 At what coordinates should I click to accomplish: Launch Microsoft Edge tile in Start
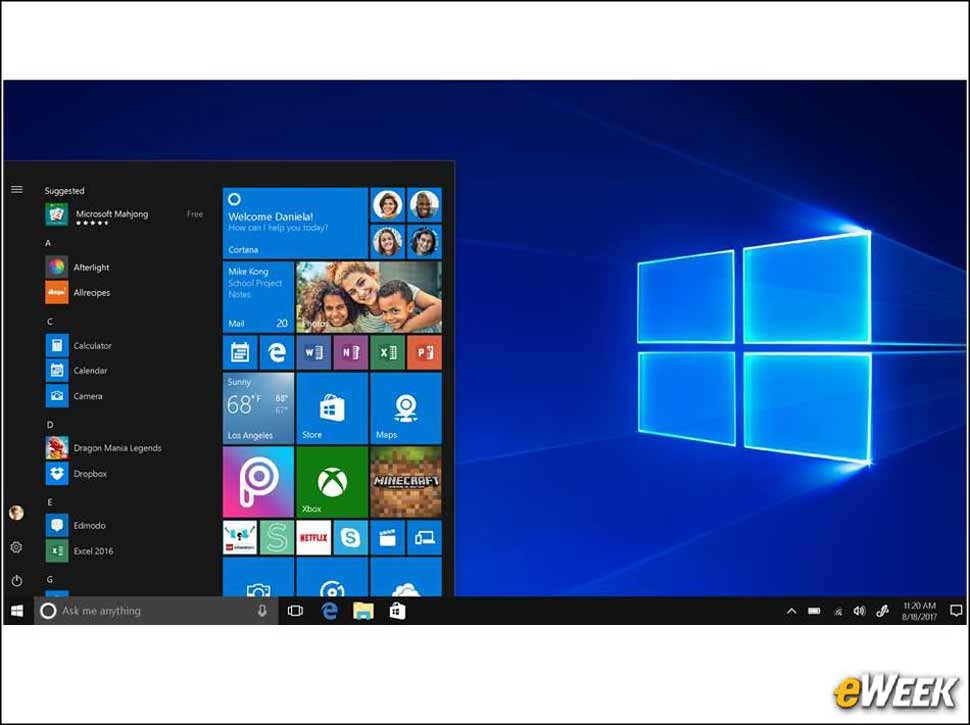(277, 353)
